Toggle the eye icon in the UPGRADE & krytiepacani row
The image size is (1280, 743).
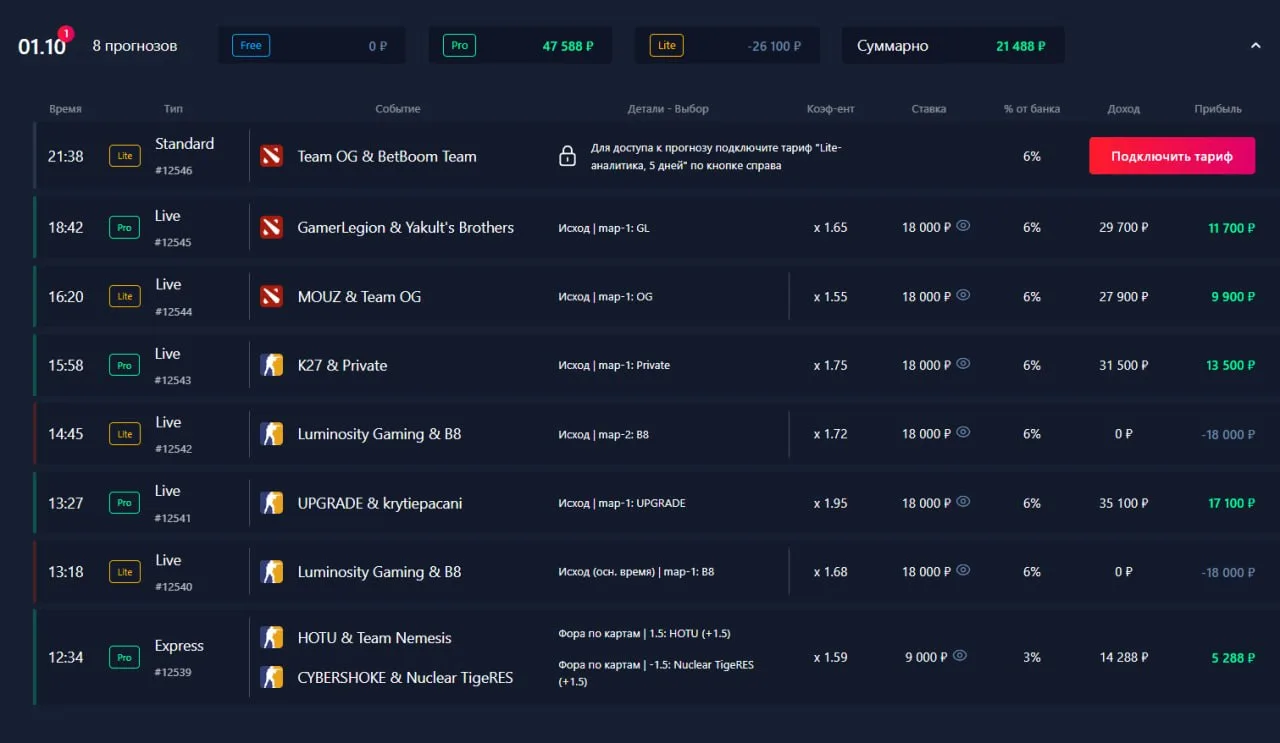pyautogui.click(x=963, y=502)
